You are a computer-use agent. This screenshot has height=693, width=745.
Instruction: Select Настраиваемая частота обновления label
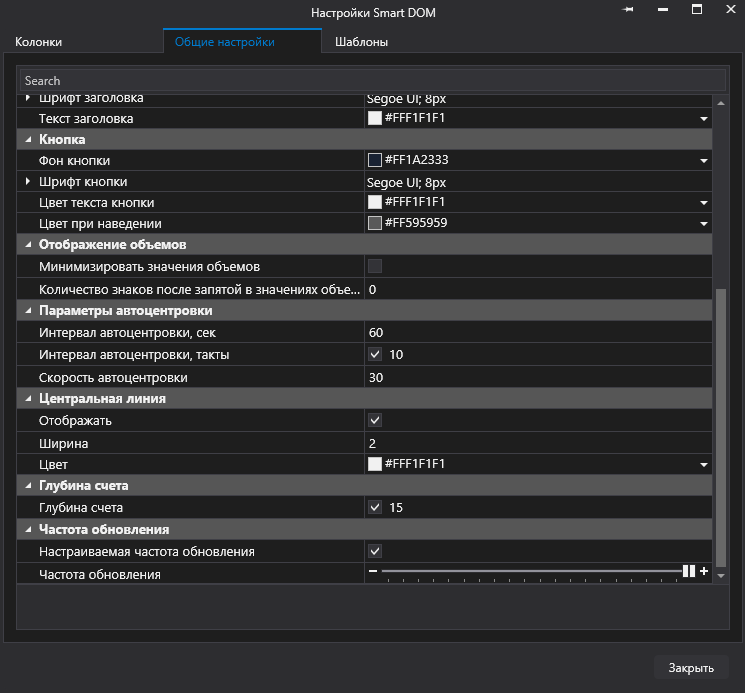pos(147,552)
